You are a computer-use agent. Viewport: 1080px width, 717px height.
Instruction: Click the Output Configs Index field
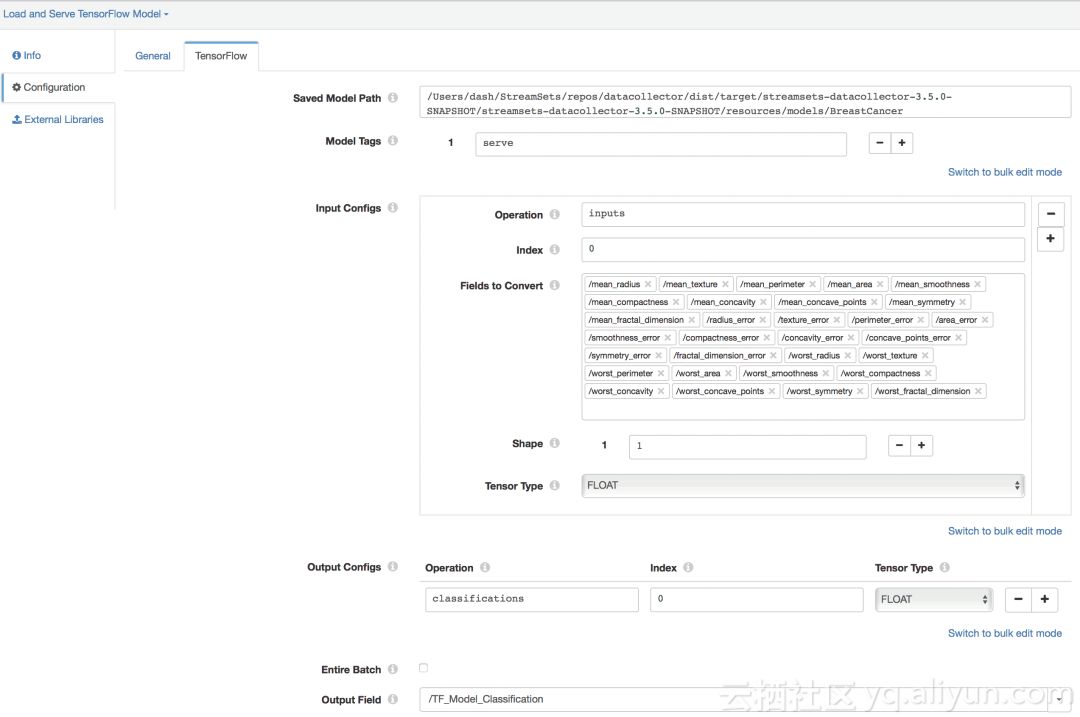click(756, 599)
